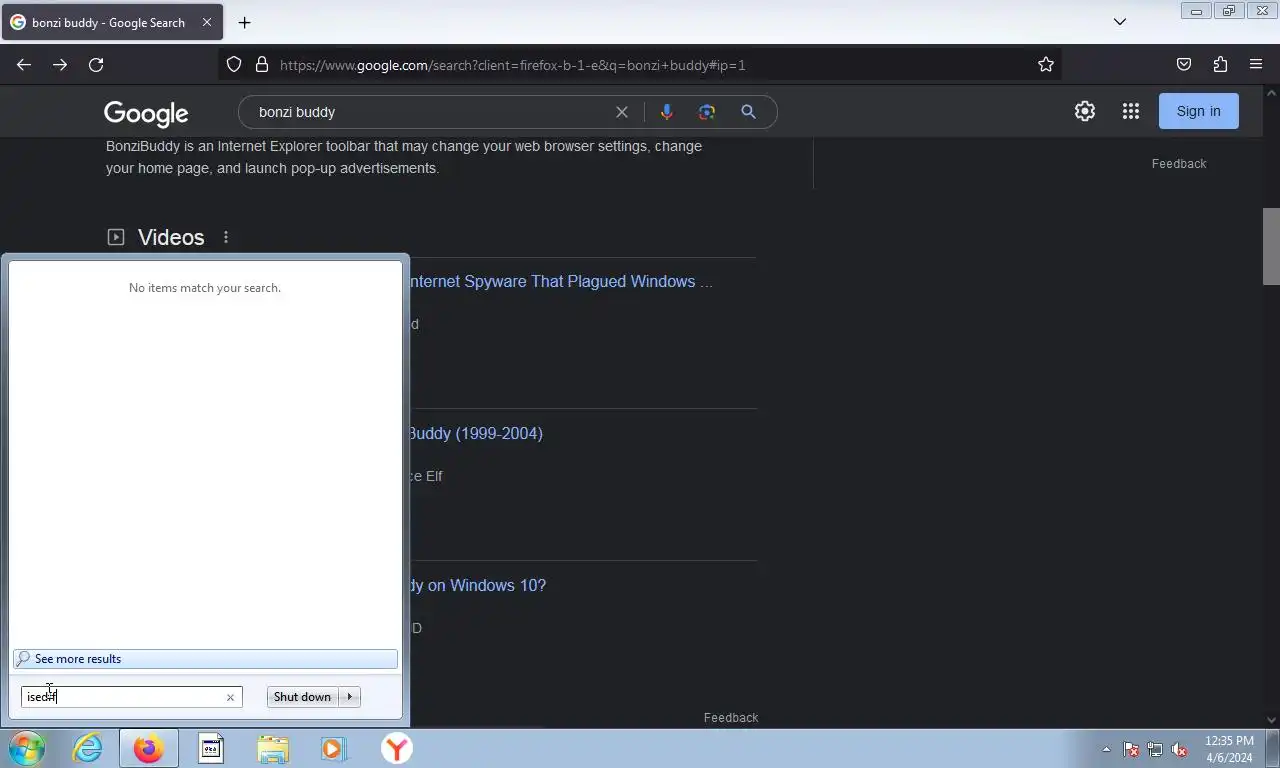Screen dimensions: 1280x768
Task: Reload the current page
Action: [x=96, y=65]
